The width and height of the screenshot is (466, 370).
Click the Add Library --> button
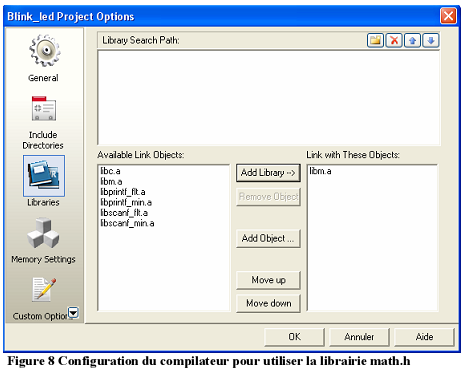pyautogui.click(x=268, y=173)
